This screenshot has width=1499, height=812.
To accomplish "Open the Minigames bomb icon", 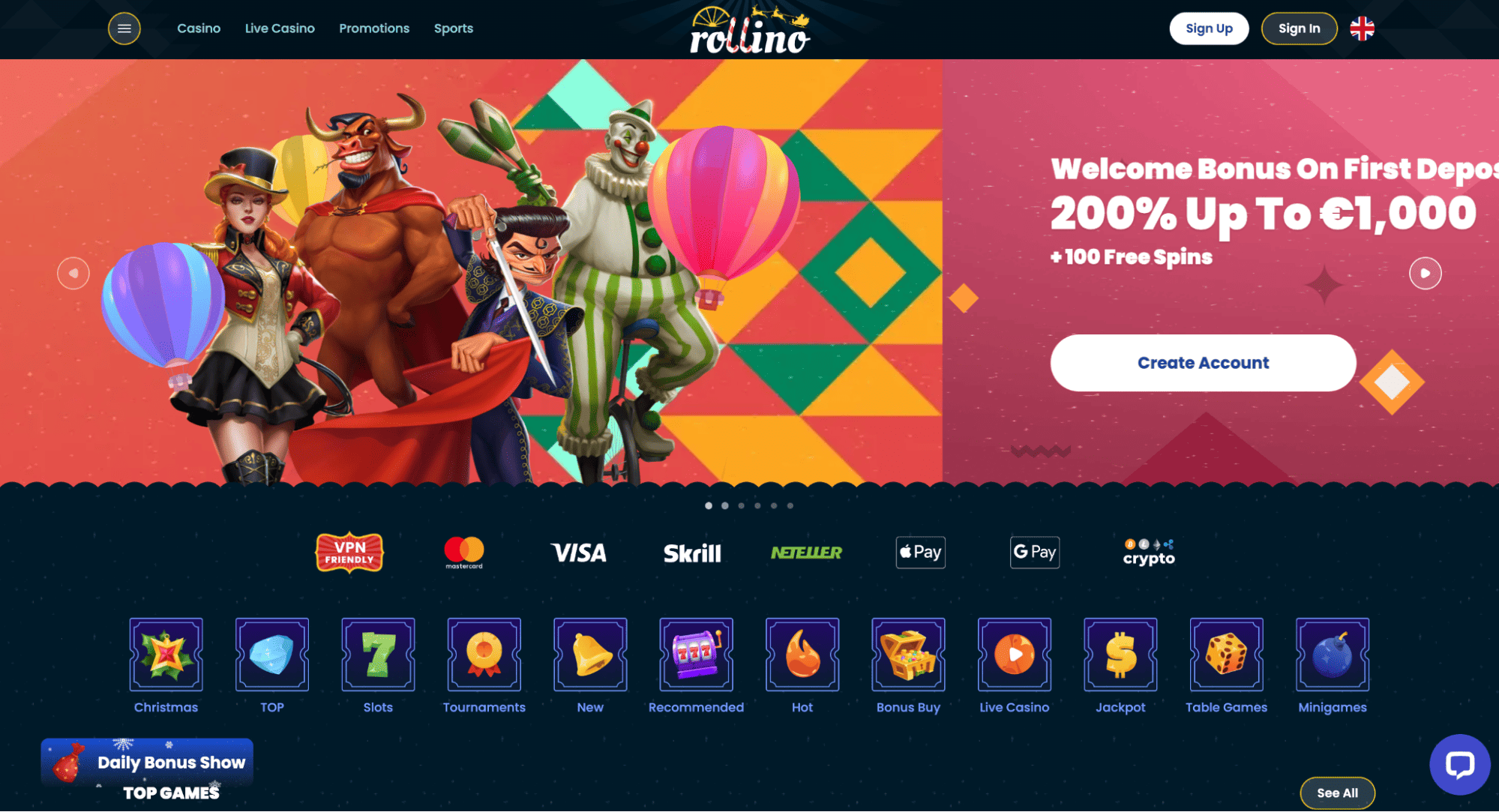I will click(x=1333, y=655).
